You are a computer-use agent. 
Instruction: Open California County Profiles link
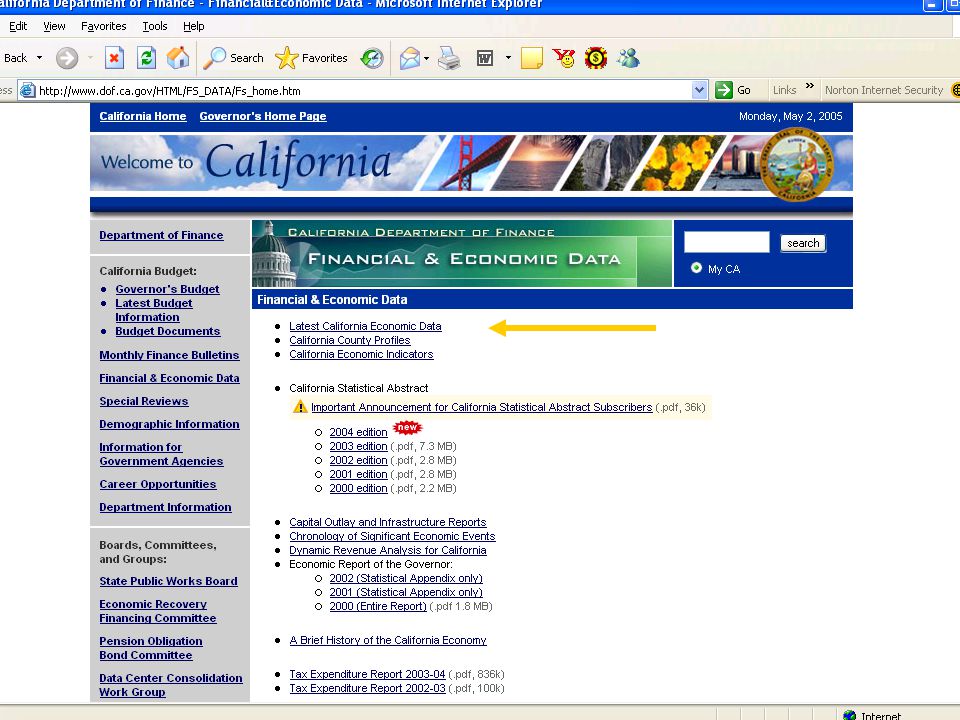[x=350, y=340]
